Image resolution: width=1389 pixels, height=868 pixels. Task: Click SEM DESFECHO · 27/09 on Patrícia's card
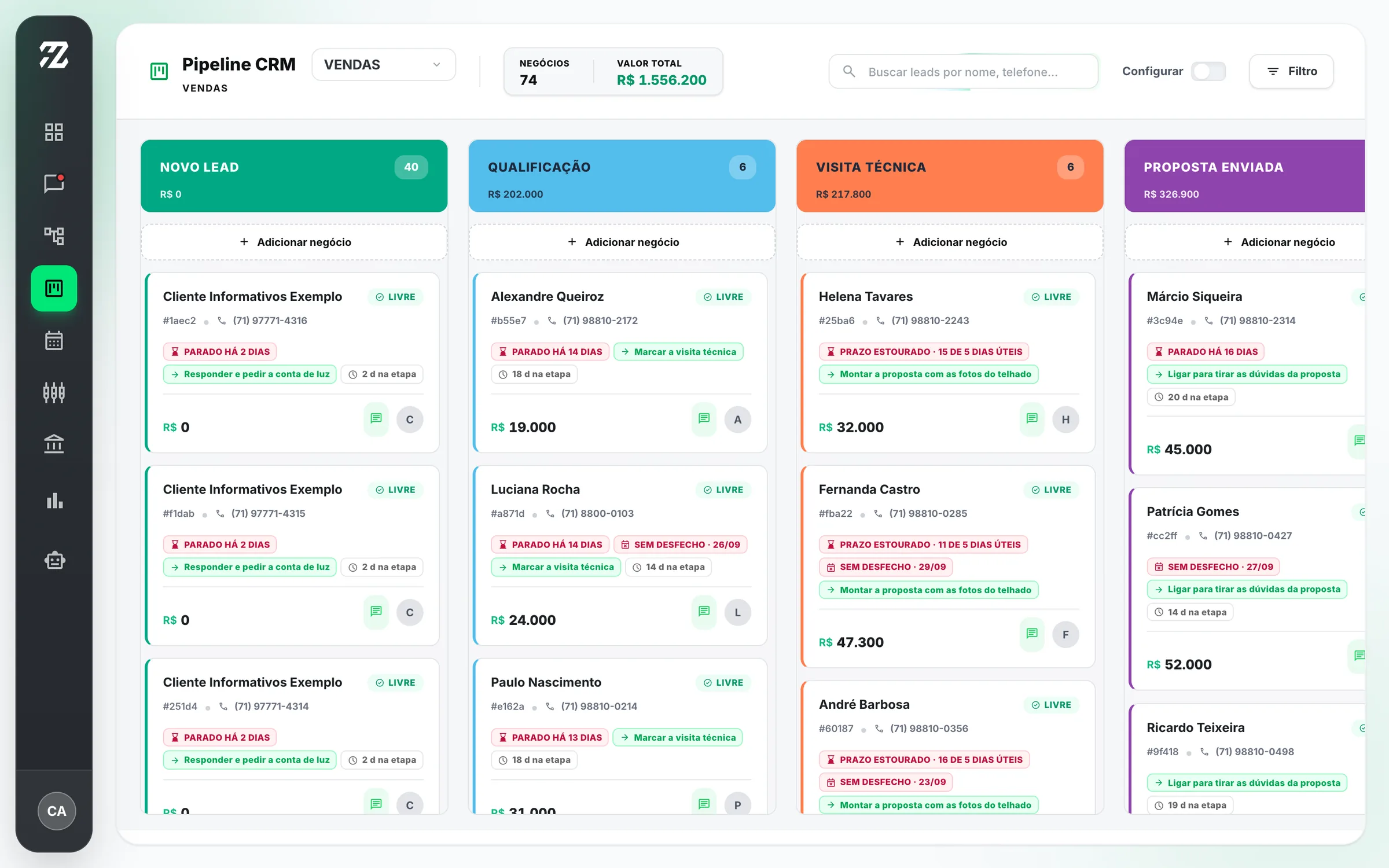coord(1214,567)
